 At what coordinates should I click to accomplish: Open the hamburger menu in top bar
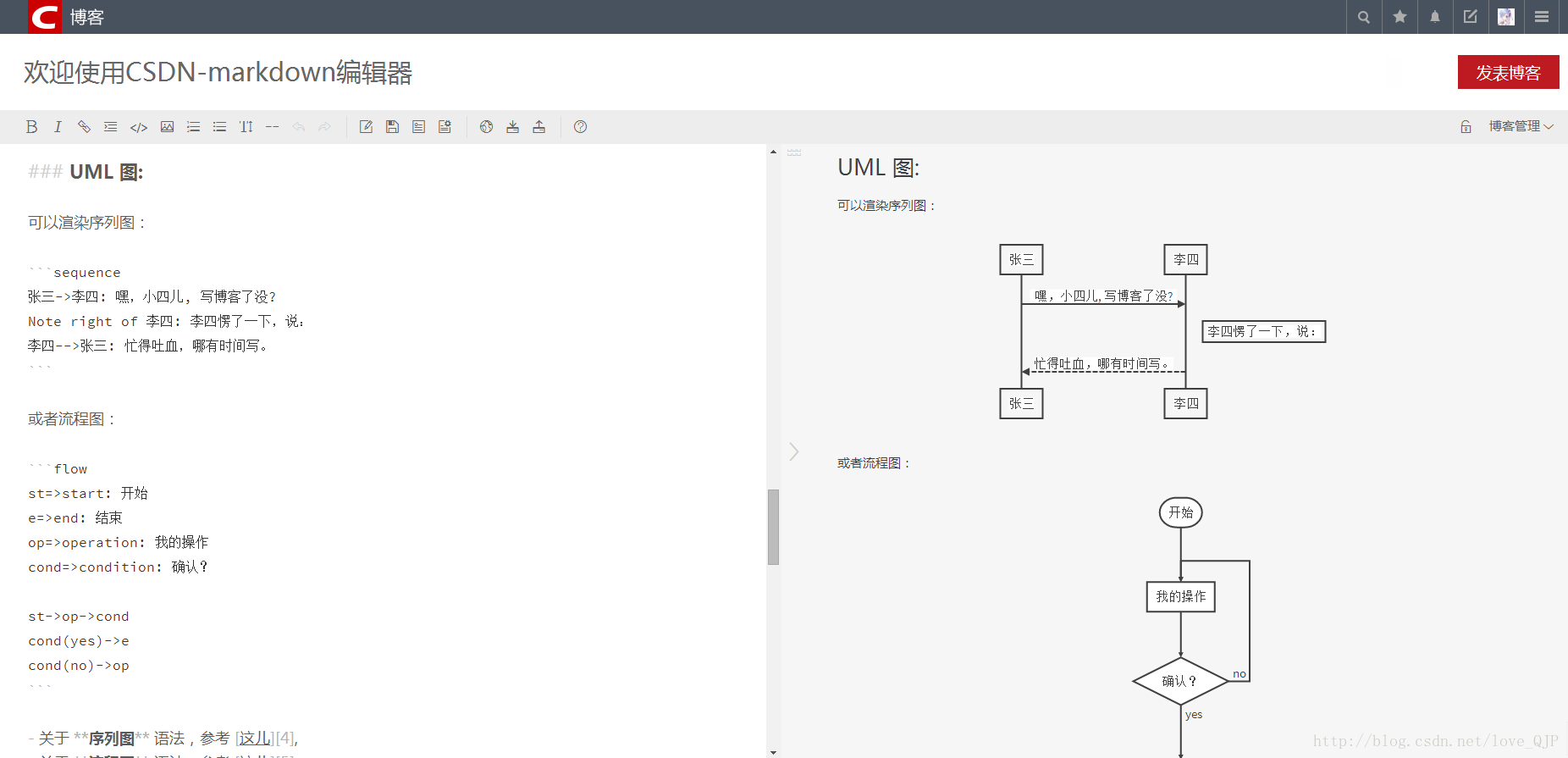[x=1542, y=17]
